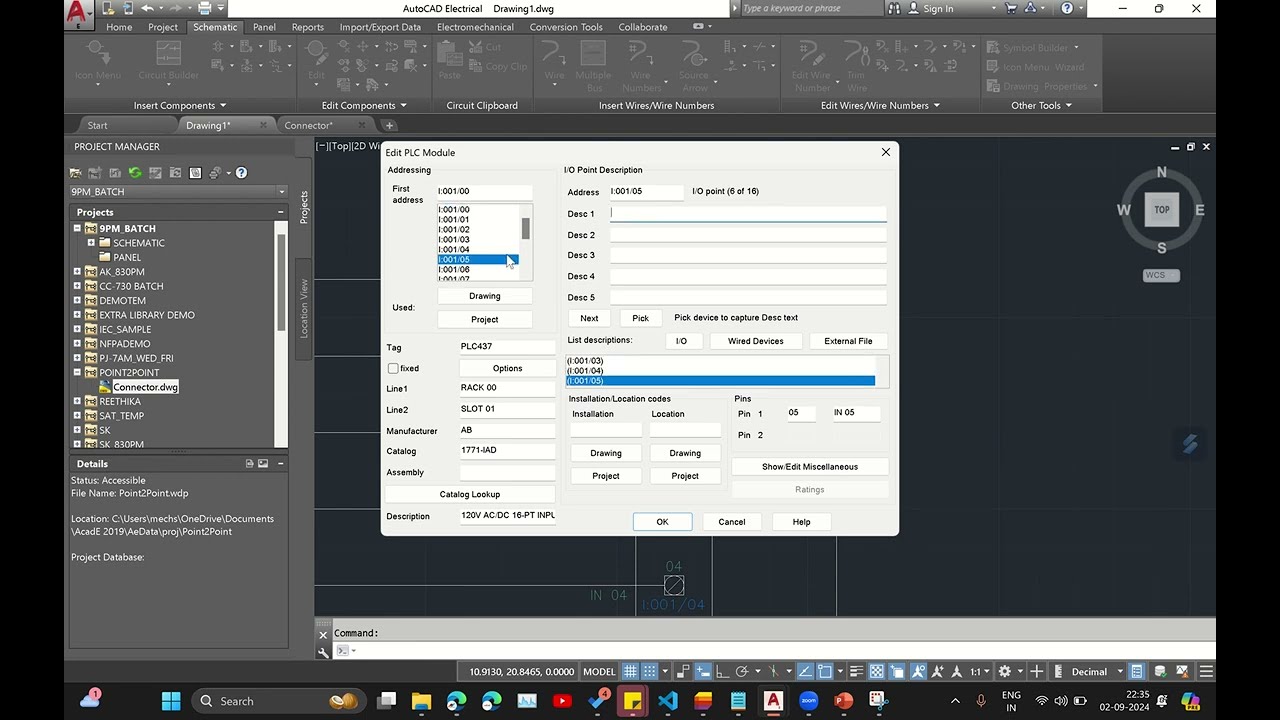Open the Reports ribbon tab
Viewport: 1280px width, 720px height.
pos(308,27)
